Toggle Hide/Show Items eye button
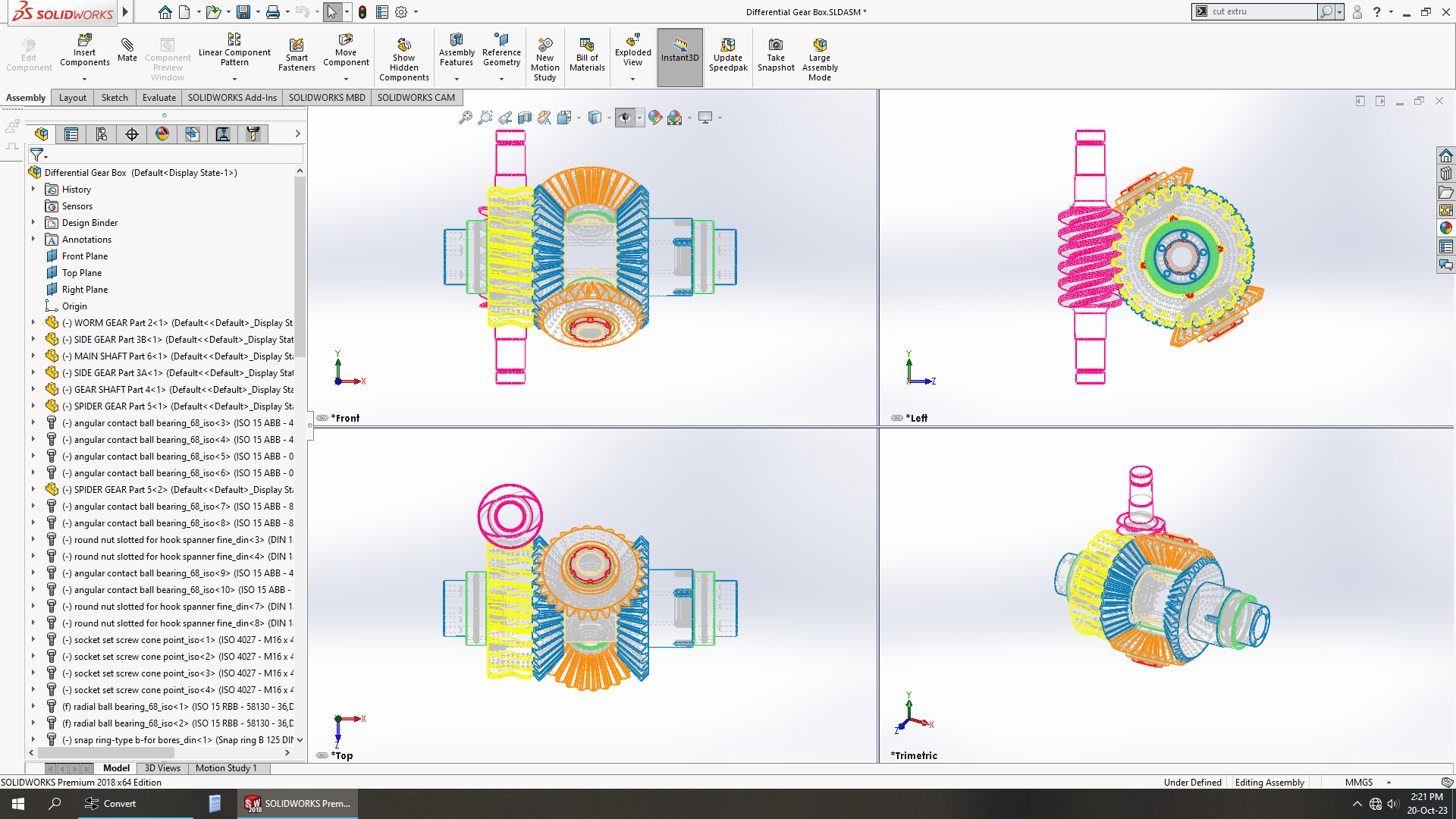Image resolution: width=1456 pixels, height=819 pixels. coord(625,118)
